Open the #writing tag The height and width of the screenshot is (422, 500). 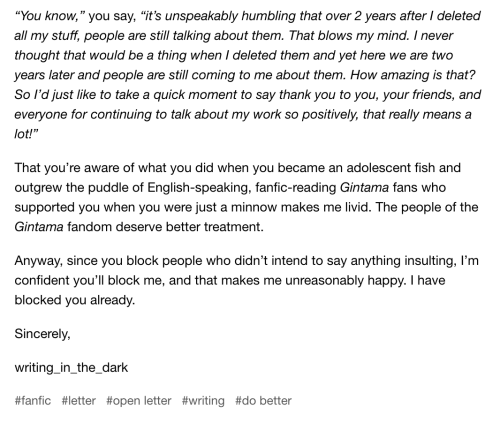pos(203,400)
